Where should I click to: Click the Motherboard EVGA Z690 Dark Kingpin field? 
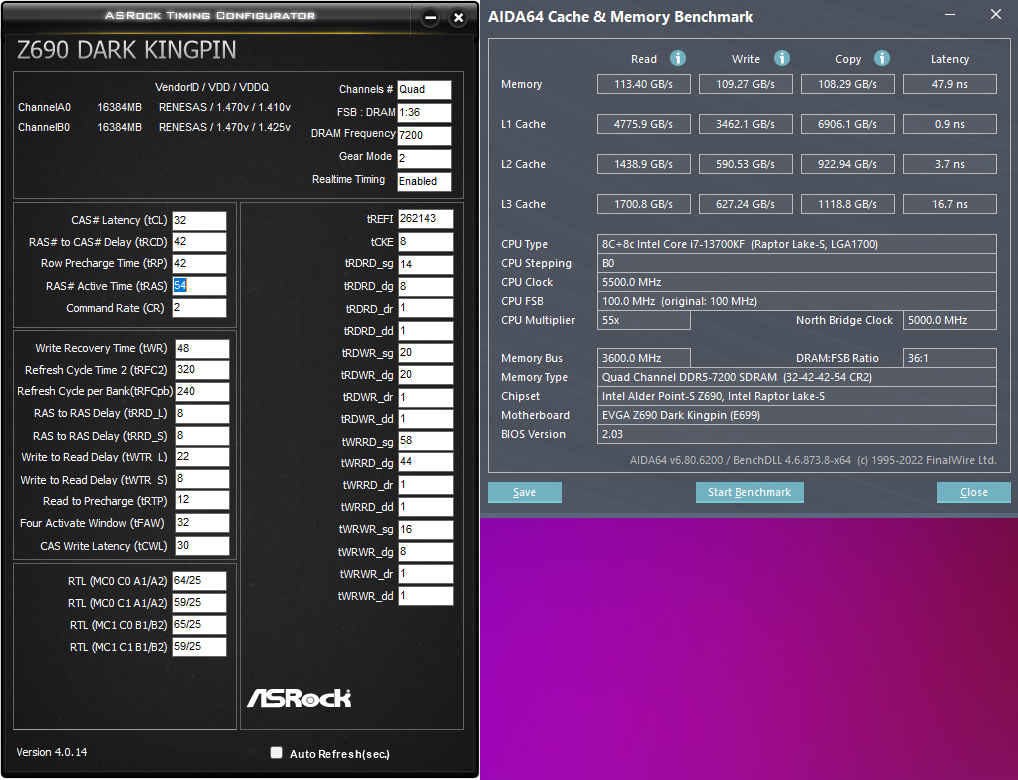pos(797,415)
